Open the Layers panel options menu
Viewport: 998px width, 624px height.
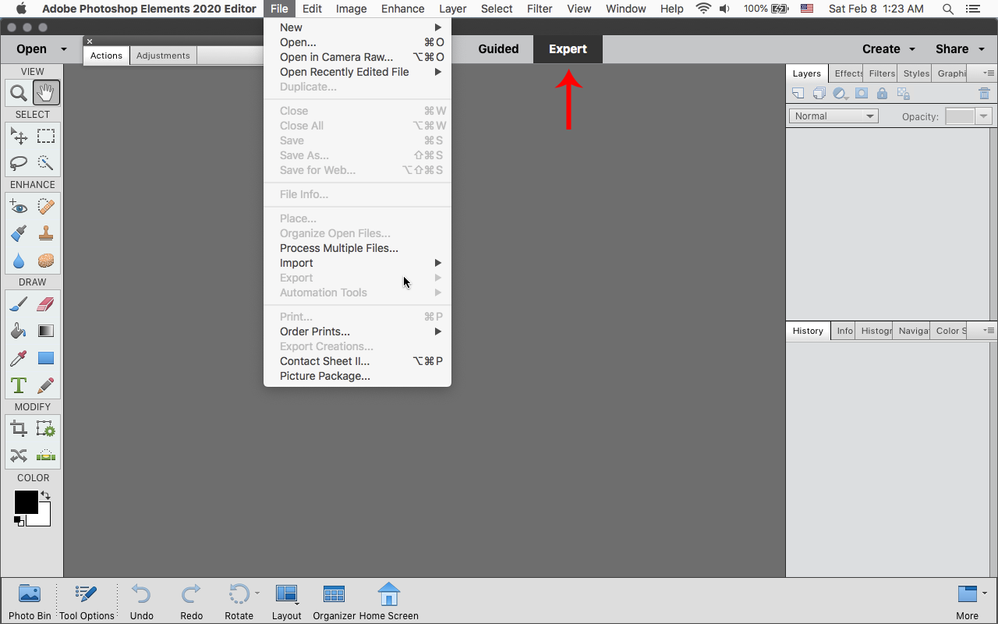pyautogui.click(x=988, y=73)
